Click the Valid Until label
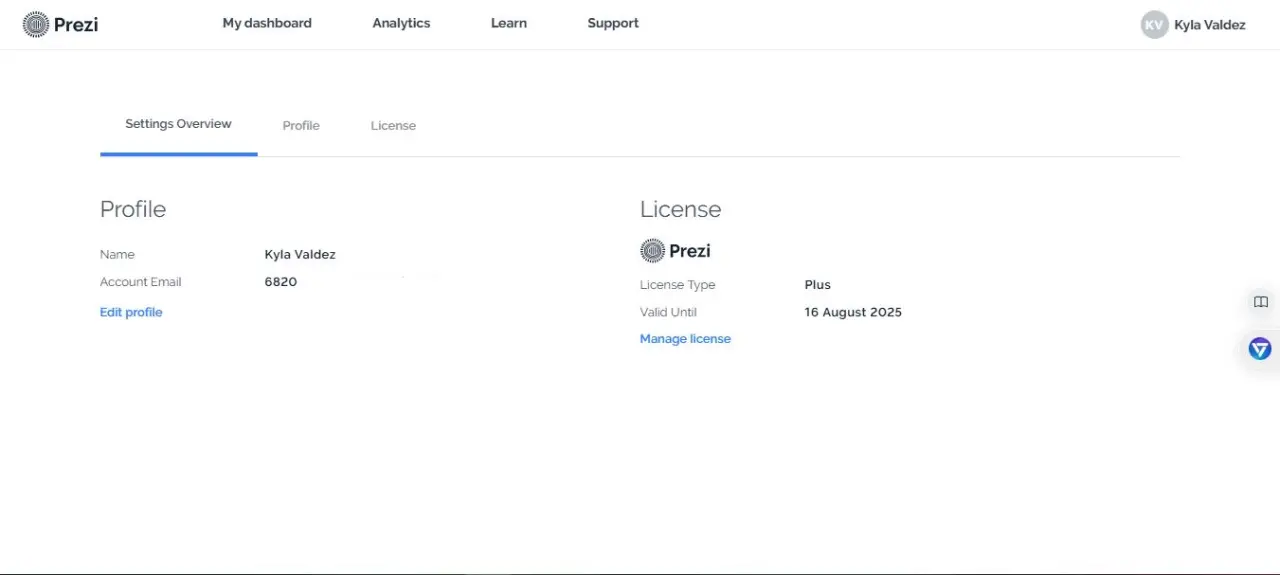The image size is (1280, 575). click(x=668, y=312)
